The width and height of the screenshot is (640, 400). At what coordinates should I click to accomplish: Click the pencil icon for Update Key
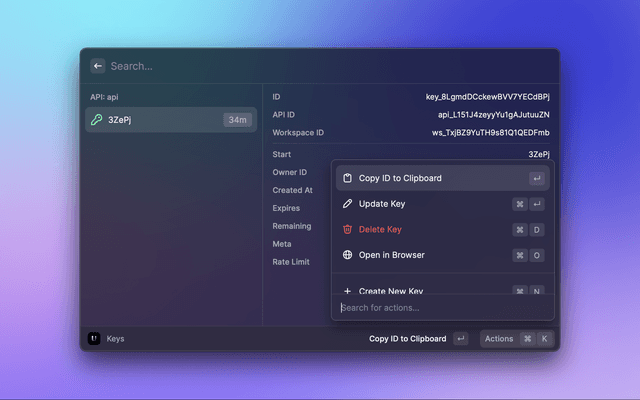pyautogui.click(x=347, y=204)
